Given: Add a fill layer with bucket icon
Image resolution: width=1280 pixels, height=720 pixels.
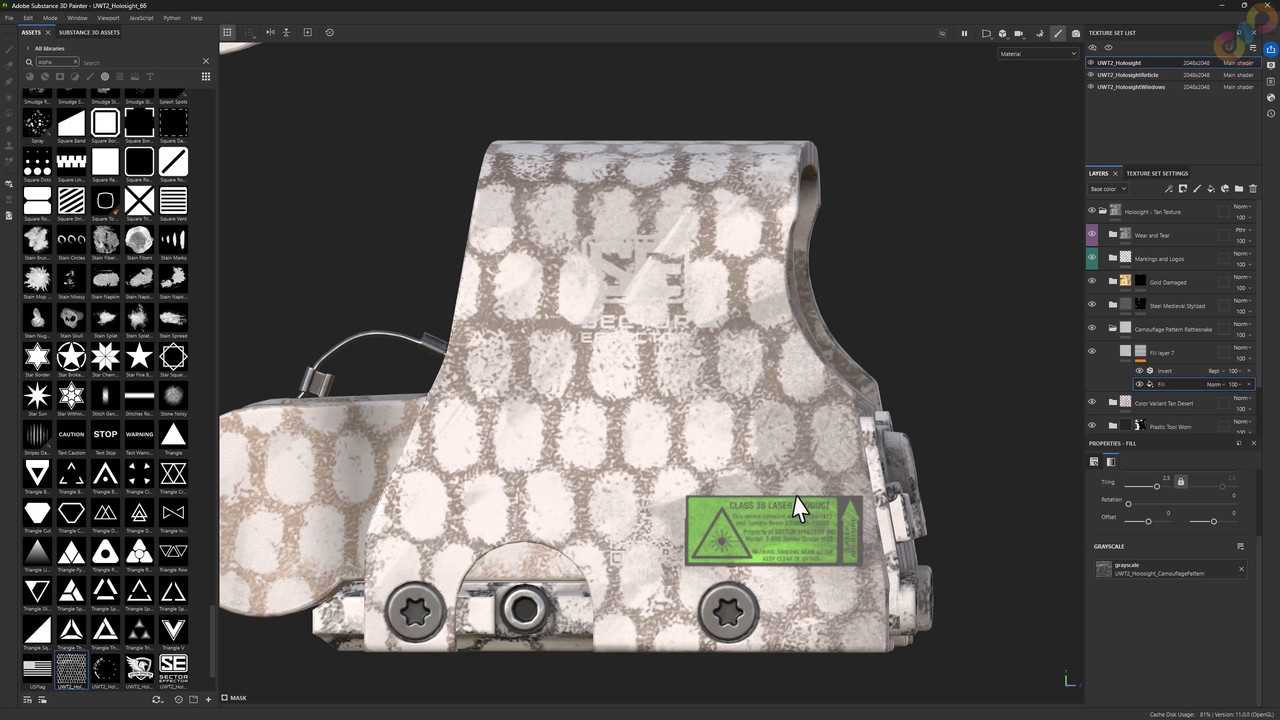Looking at the screenshot, I should [x=1211, y=189].
